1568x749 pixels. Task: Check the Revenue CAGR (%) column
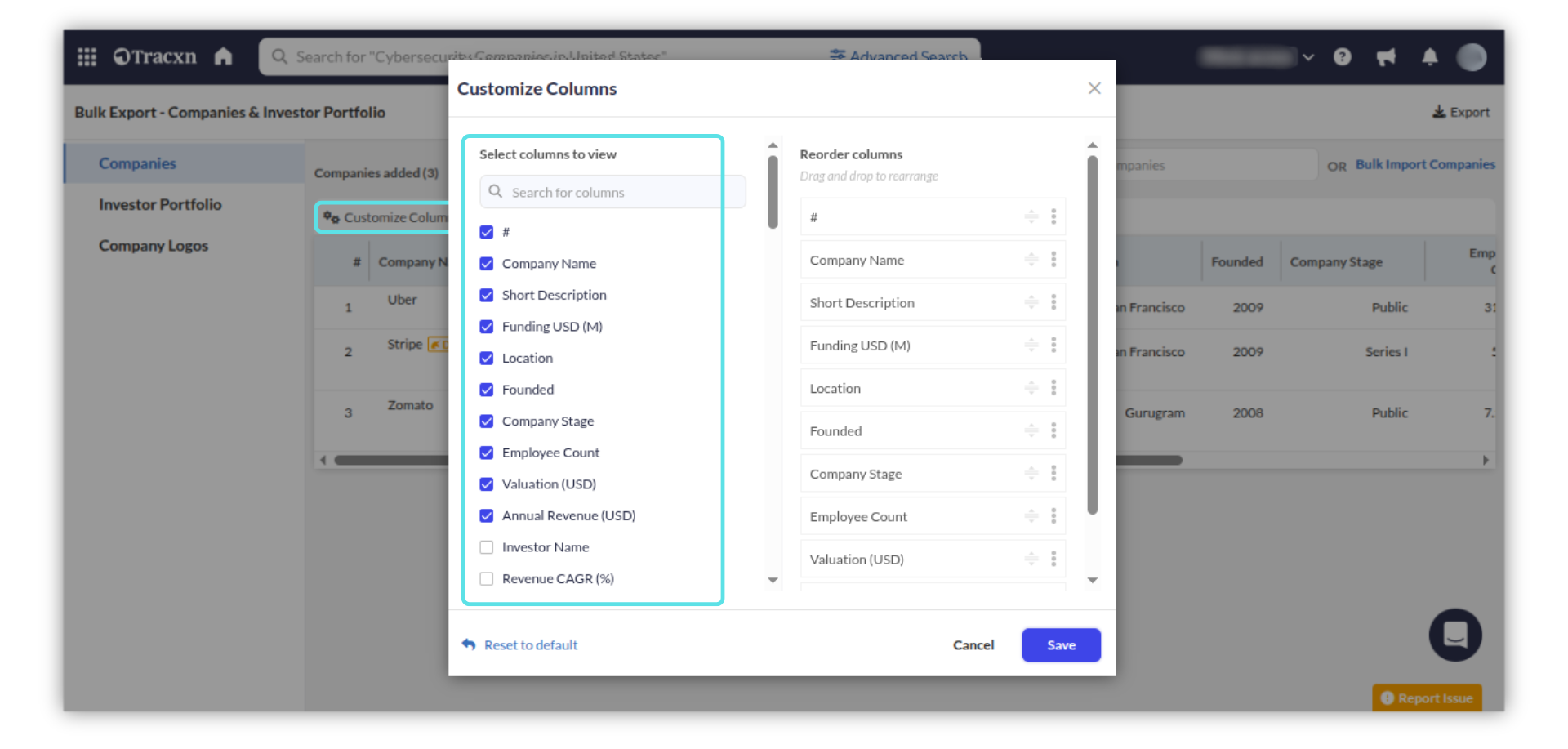(487, 579)
